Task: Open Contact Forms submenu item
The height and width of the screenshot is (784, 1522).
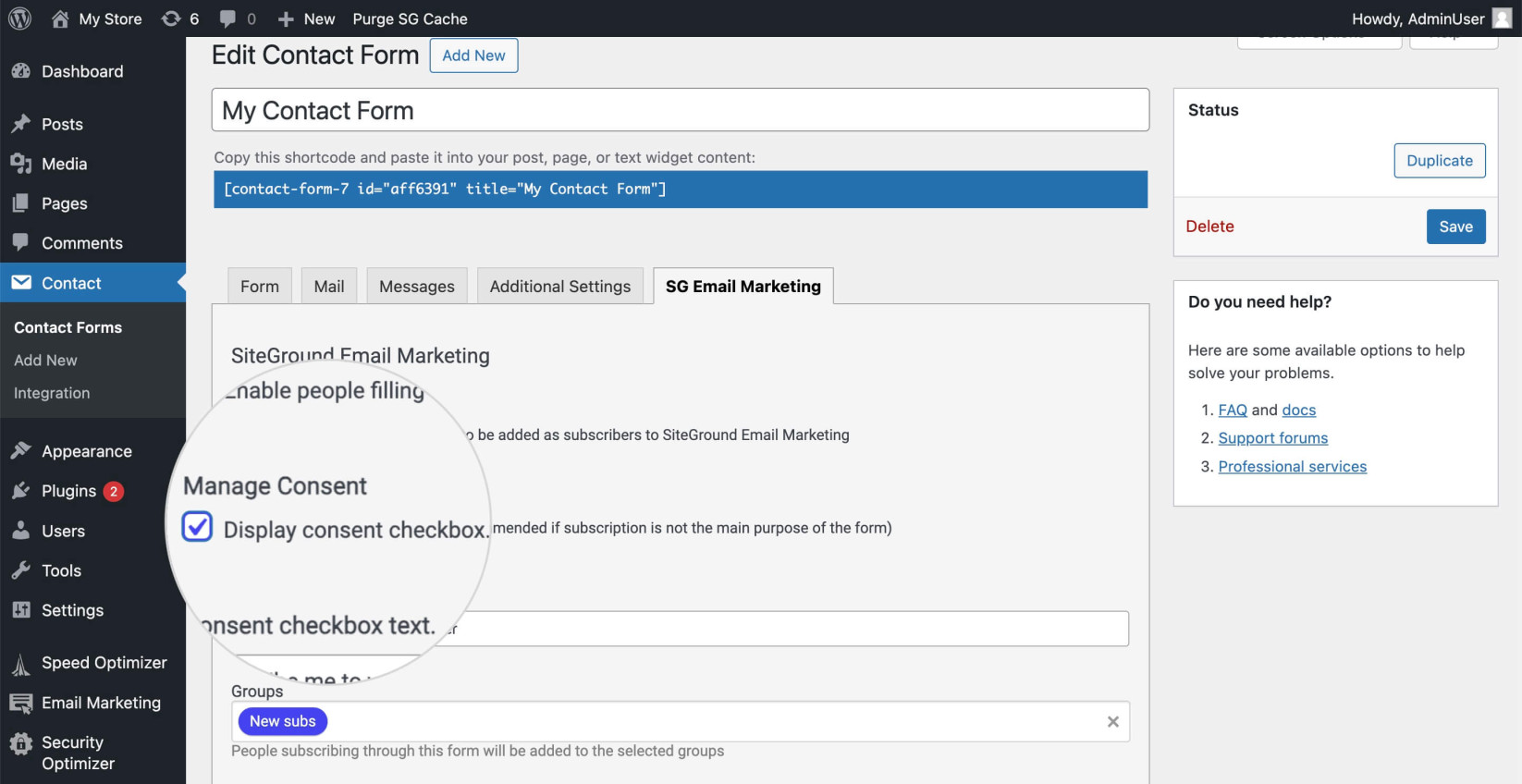Action: click(68, 327)
